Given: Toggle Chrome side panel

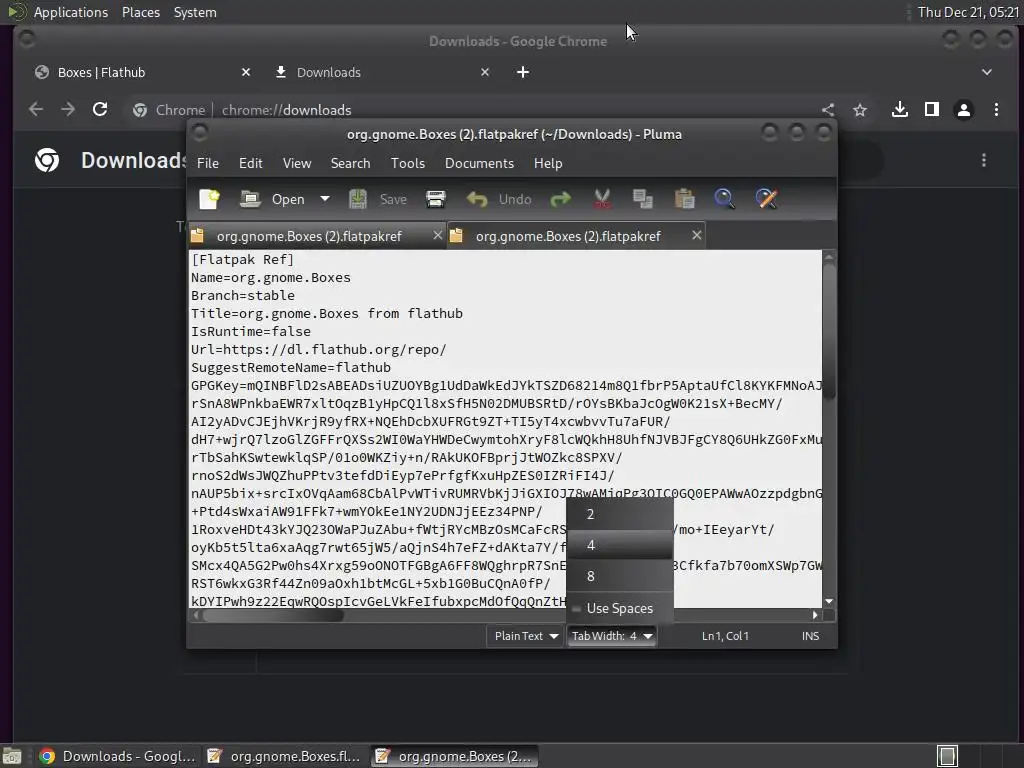Looking at the screenshot, I should [932, 110].
